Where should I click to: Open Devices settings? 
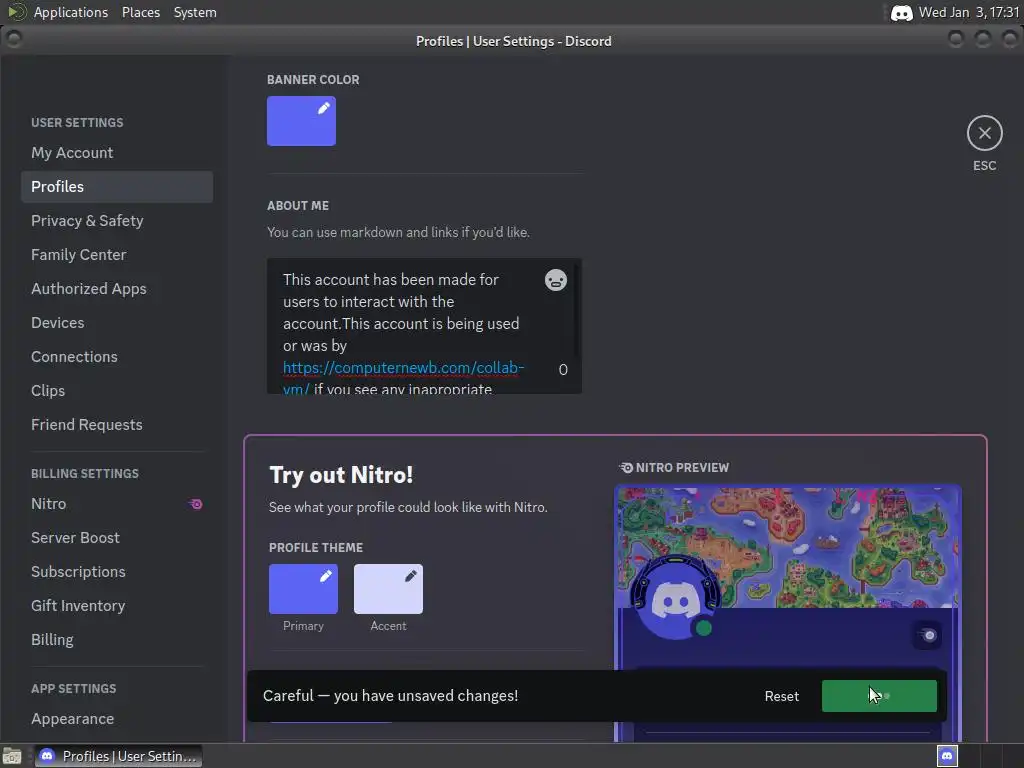pos(117,323)
